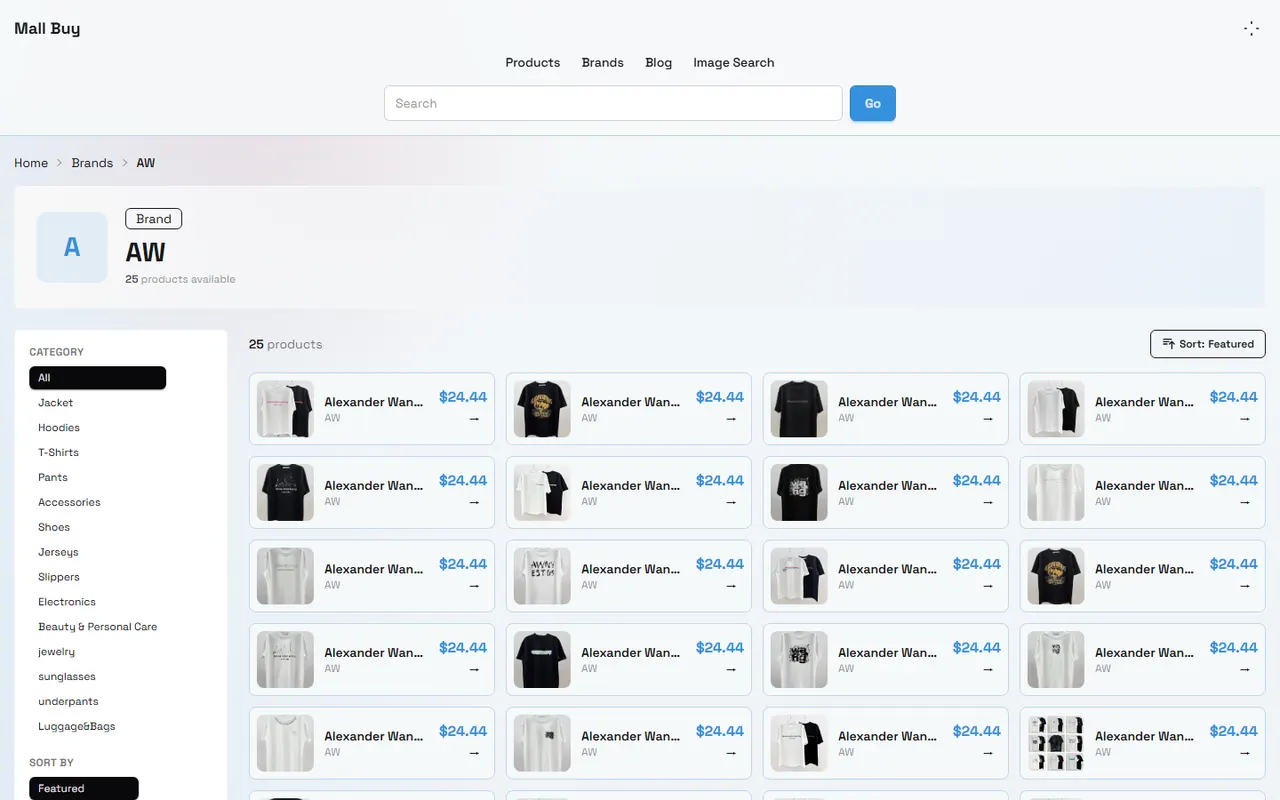Open the Image Search menu item
The height and width of the screenshot is (800, 1280).
click(733, 62)
